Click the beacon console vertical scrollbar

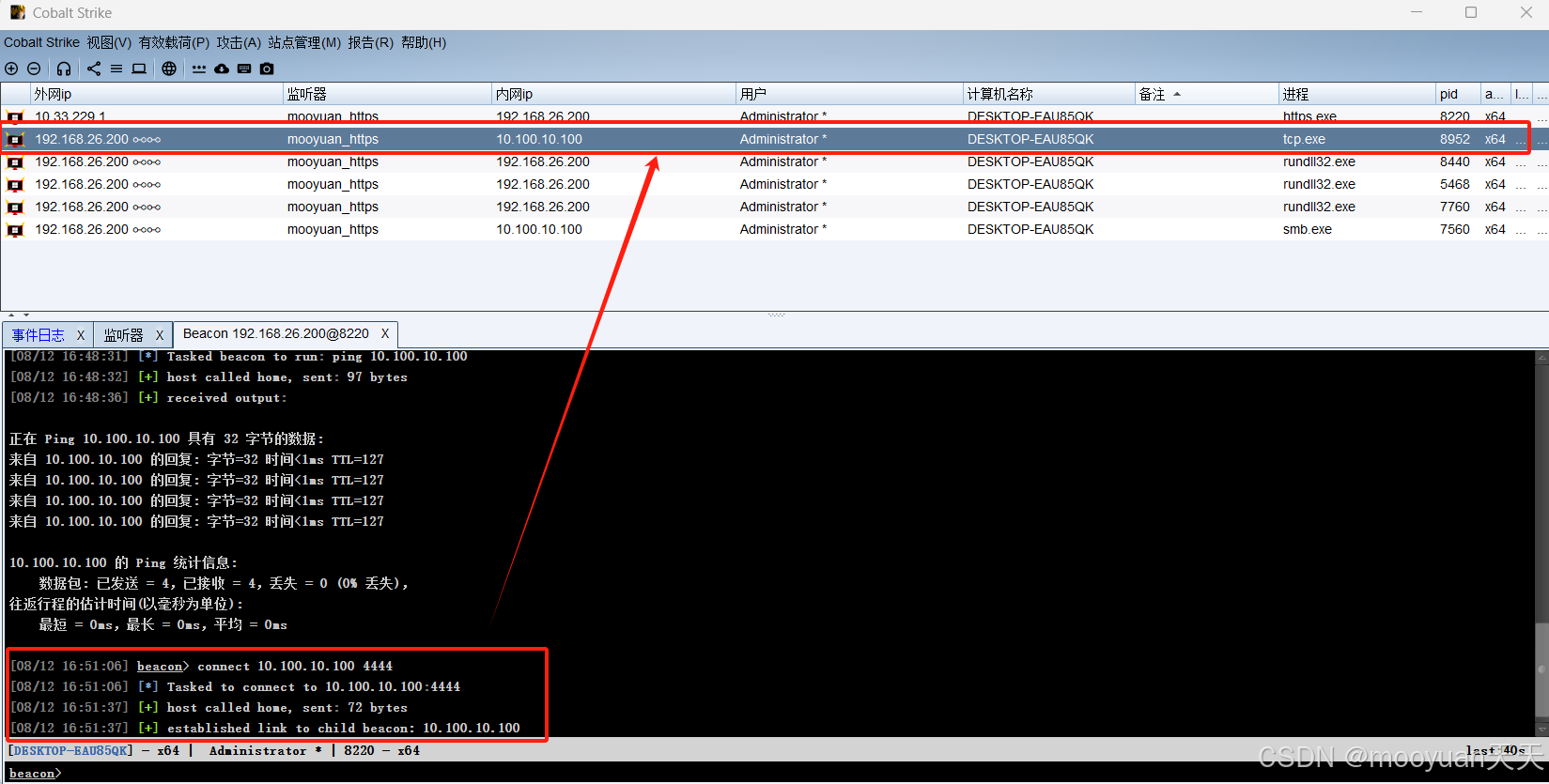coord(1541,544)
